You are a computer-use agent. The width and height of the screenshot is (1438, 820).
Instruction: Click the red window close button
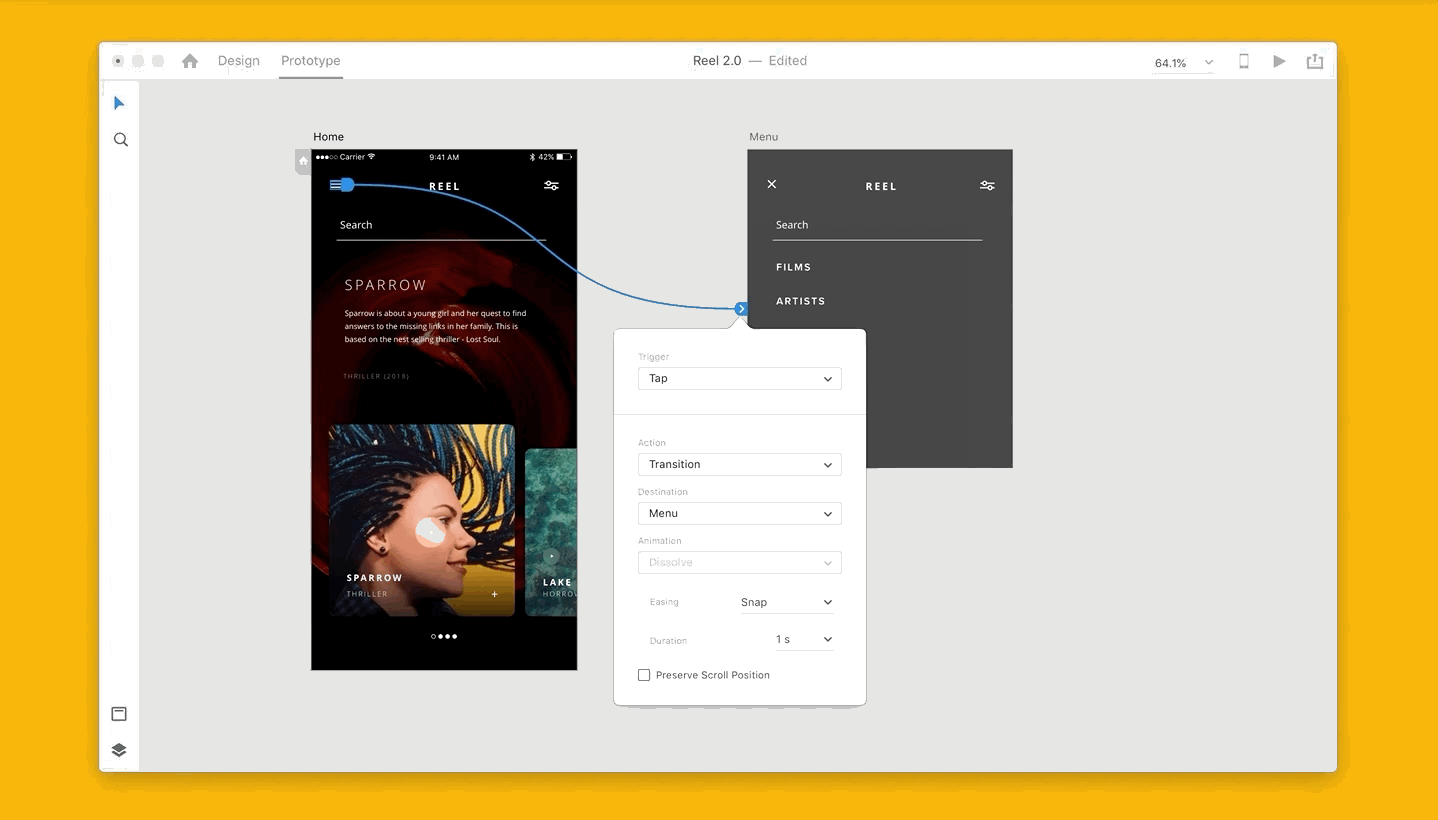coord(118,61)
